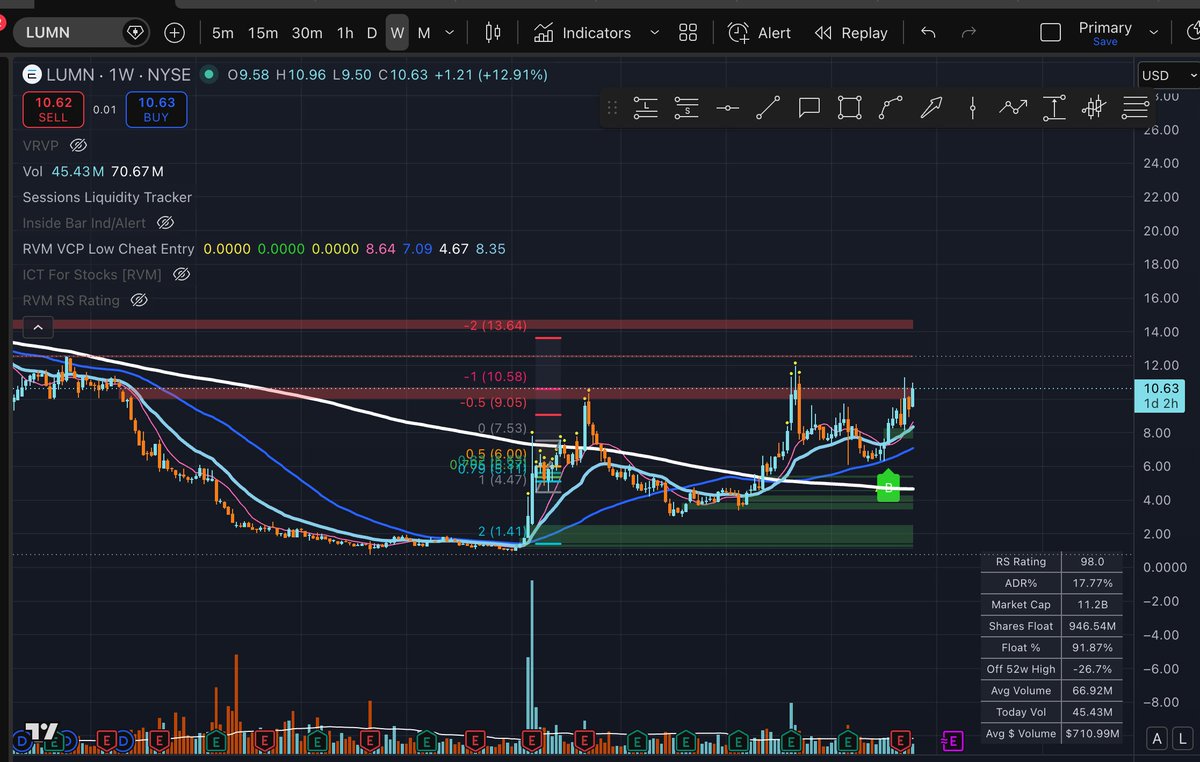Toggle auto scale with the A button
The image size is (1200, 762).
(x=1156, y=739)
